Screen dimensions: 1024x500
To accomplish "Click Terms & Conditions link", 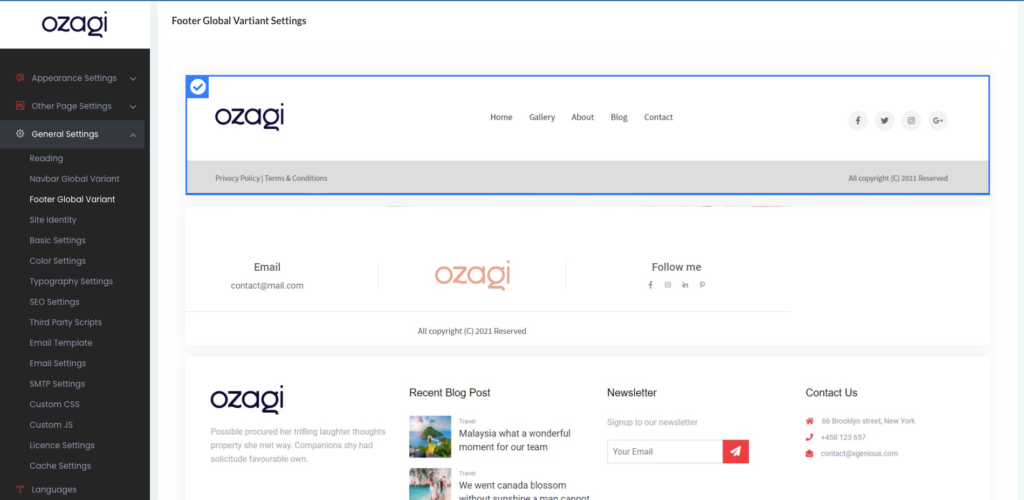I will (x=296, y=178).
